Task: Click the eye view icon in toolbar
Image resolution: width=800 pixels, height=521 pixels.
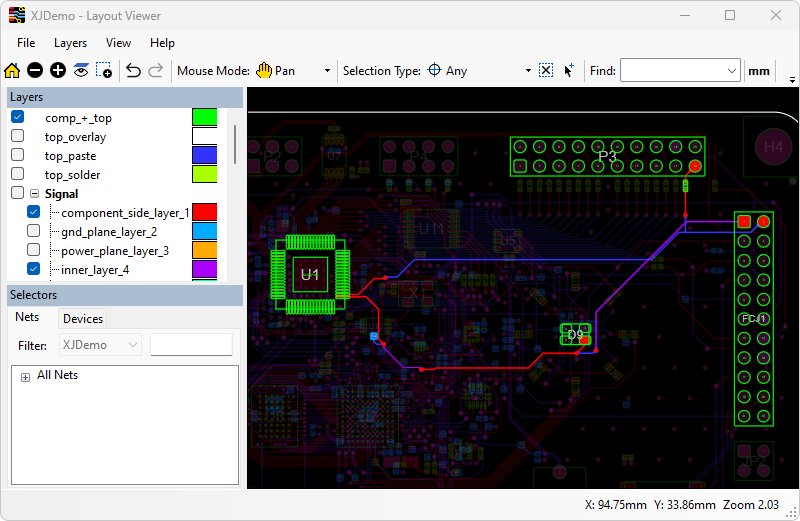Action: click(81, 71)
